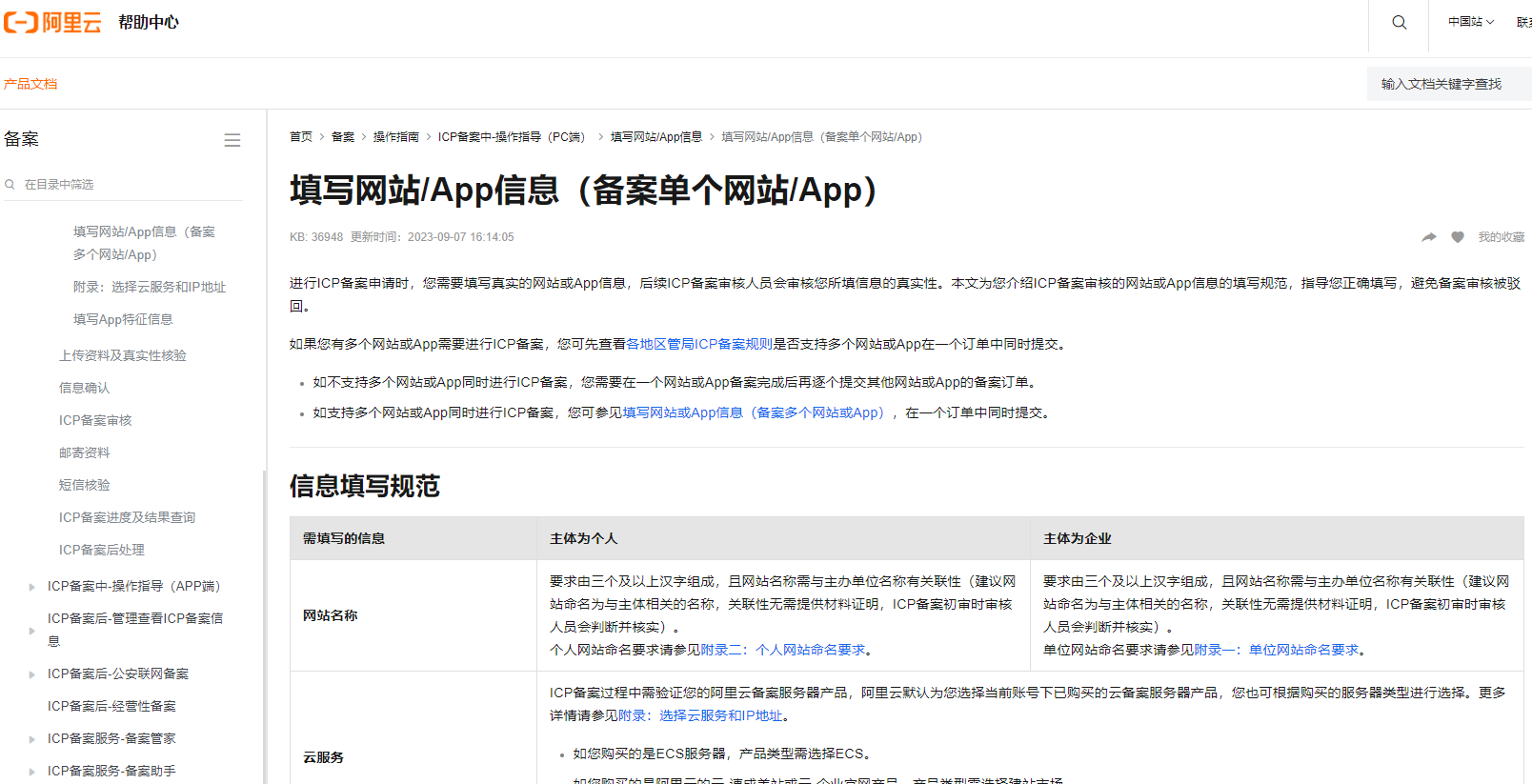This screenshot has height=784, width=1532.
Task: Select 邮寄资料 in sidebar
Action: (x=84, y=452)
